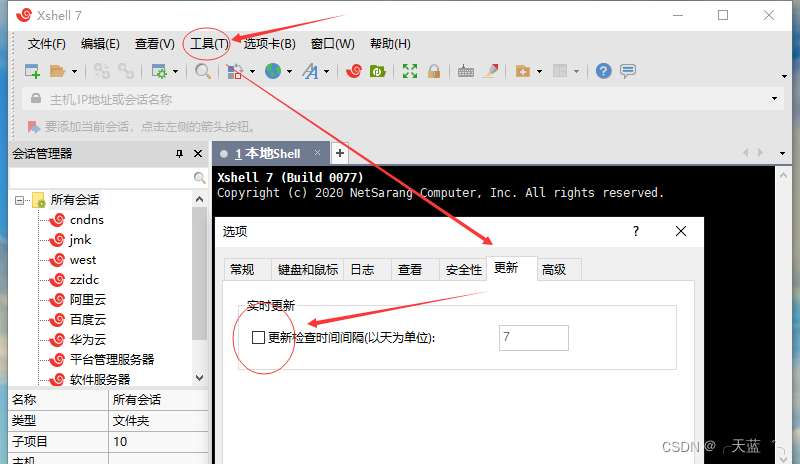Pin the 会话管理器 panel

[179, 154]
